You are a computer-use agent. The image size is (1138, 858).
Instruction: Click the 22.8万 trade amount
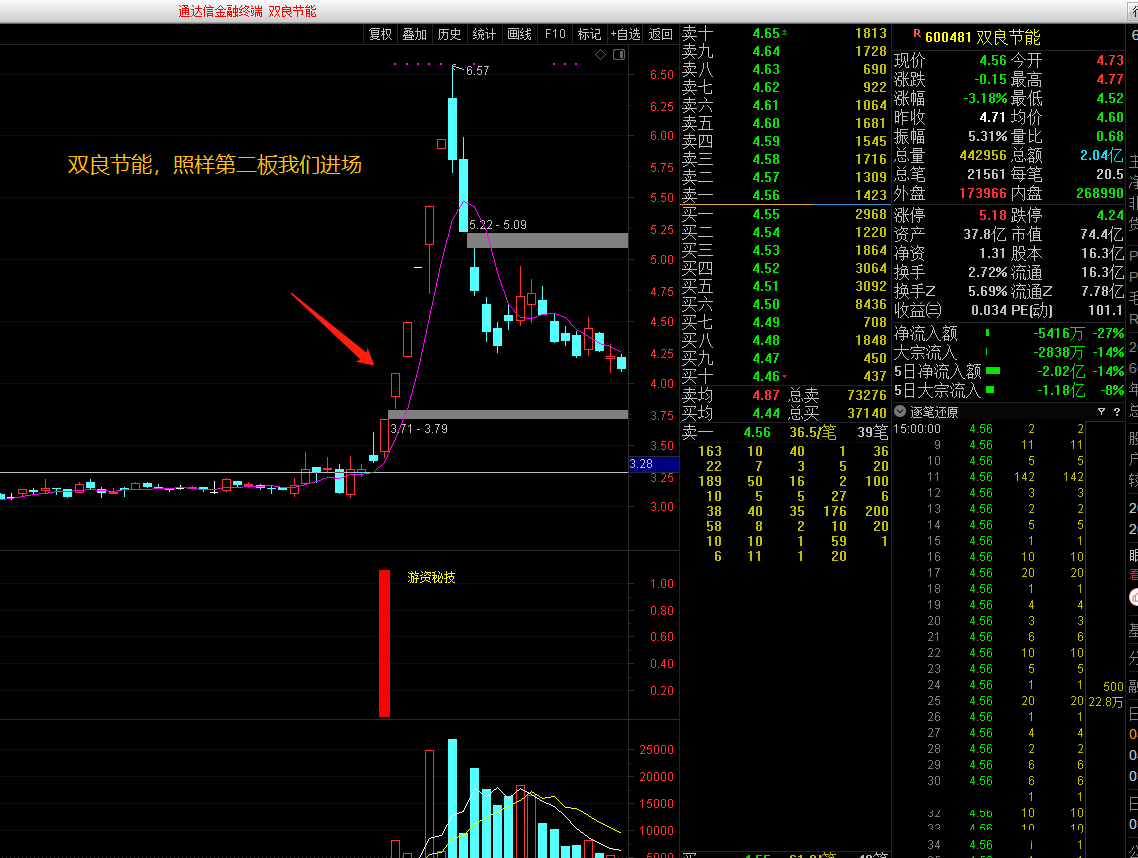click(1105, 702)
